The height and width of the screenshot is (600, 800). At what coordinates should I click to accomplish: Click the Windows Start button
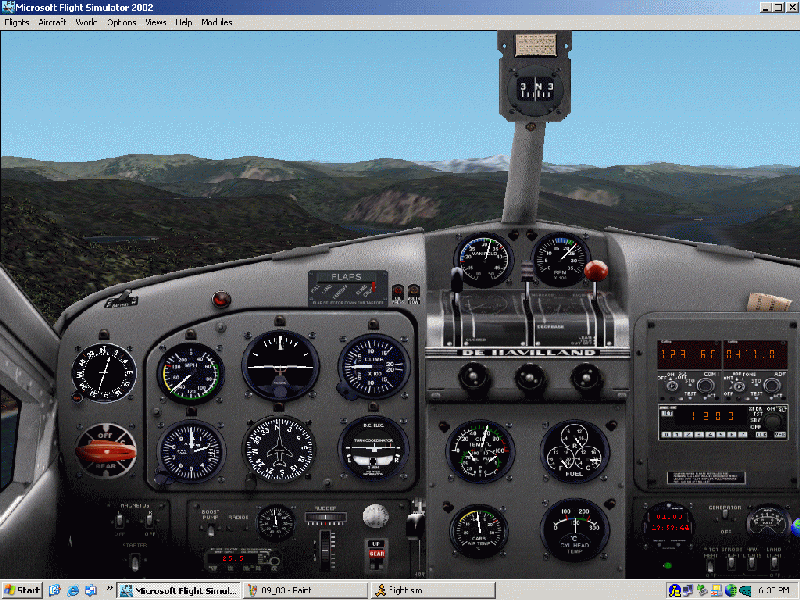22,590
